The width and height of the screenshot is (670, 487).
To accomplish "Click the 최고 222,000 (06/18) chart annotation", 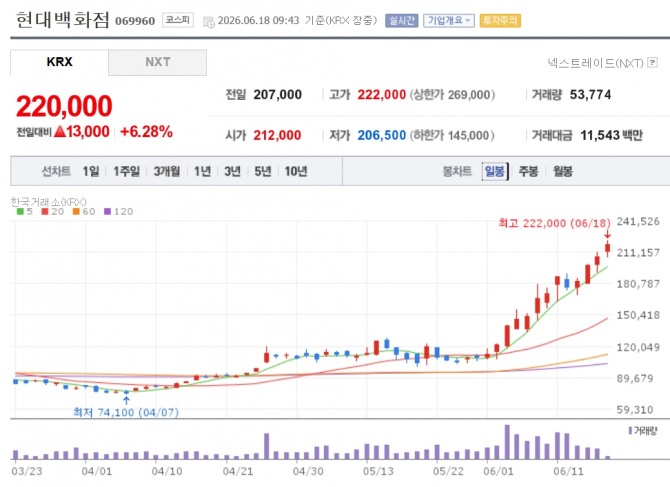I will click(x=555, y=223).
